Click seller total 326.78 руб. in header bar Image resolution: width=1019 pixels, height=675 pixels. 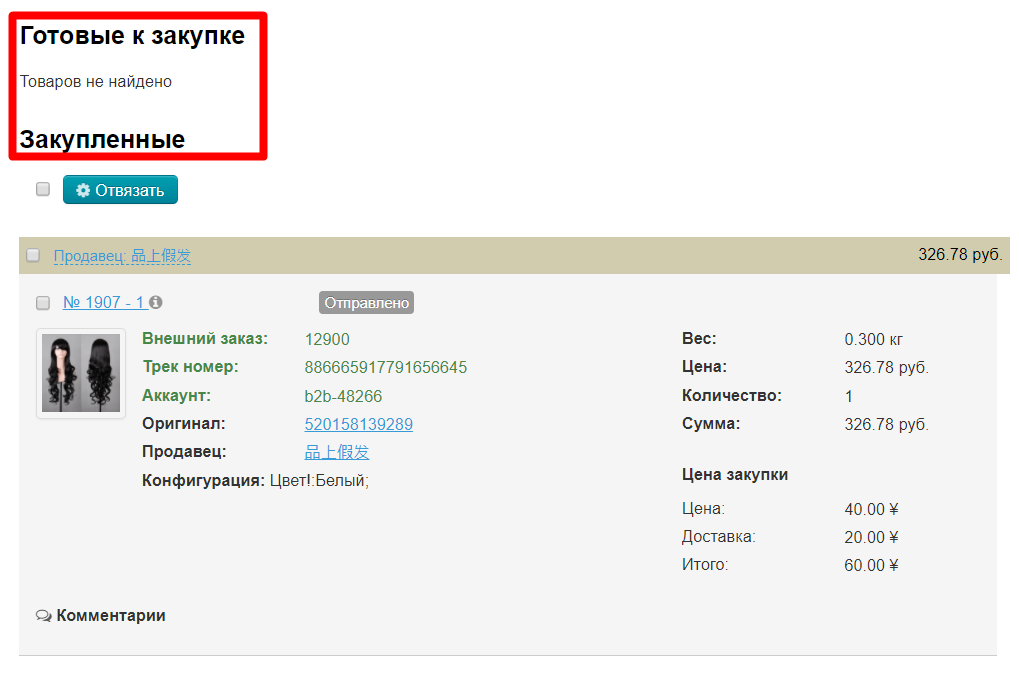(959, 254)
